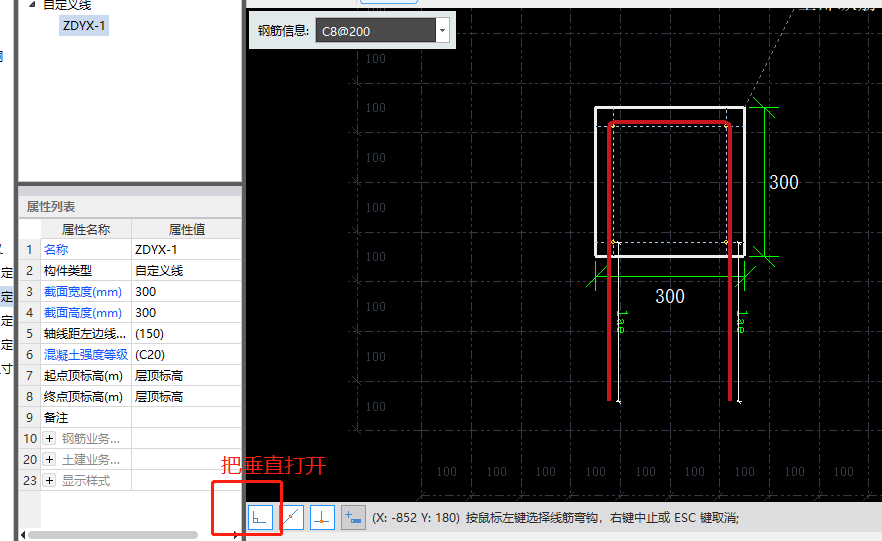
Task: Select the 名称 property name
Action: coord(56,250)
